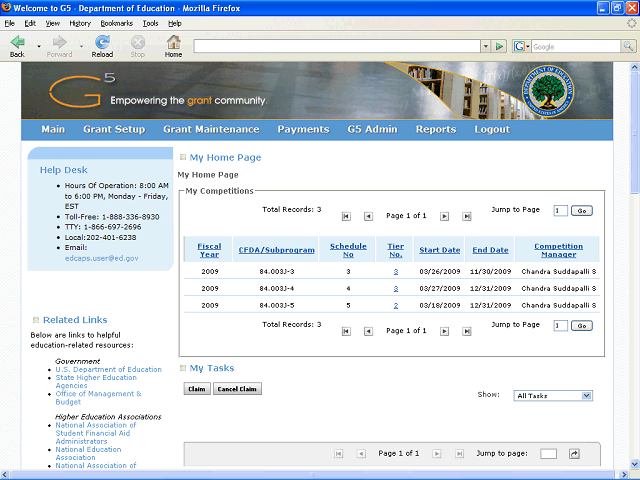
Task: Click the bottom Go button beside Jump to Page
Action: tap(582, 326)
